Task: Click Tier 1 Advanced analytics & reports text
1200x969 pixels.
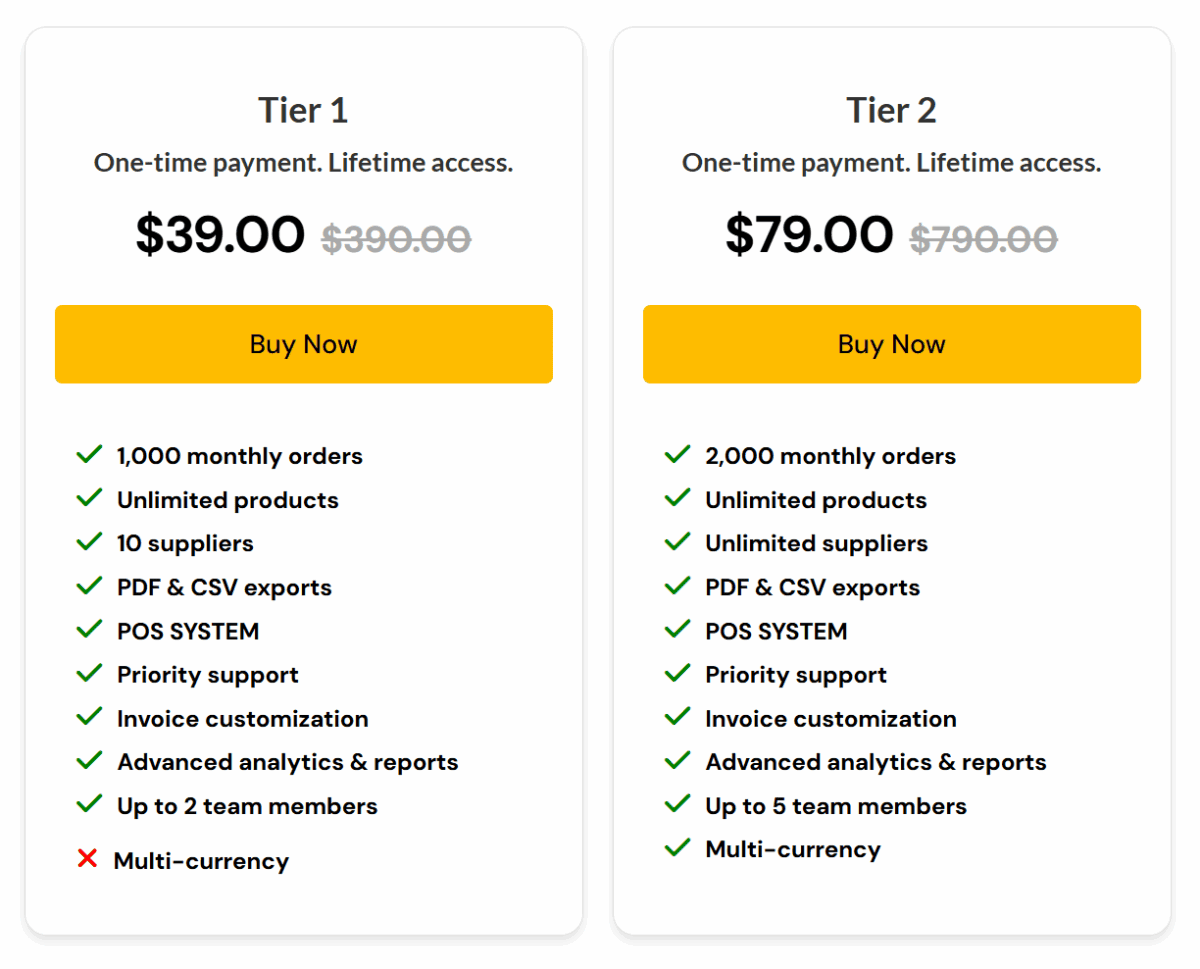Action: pyautogui.click(x=287, y=762)
